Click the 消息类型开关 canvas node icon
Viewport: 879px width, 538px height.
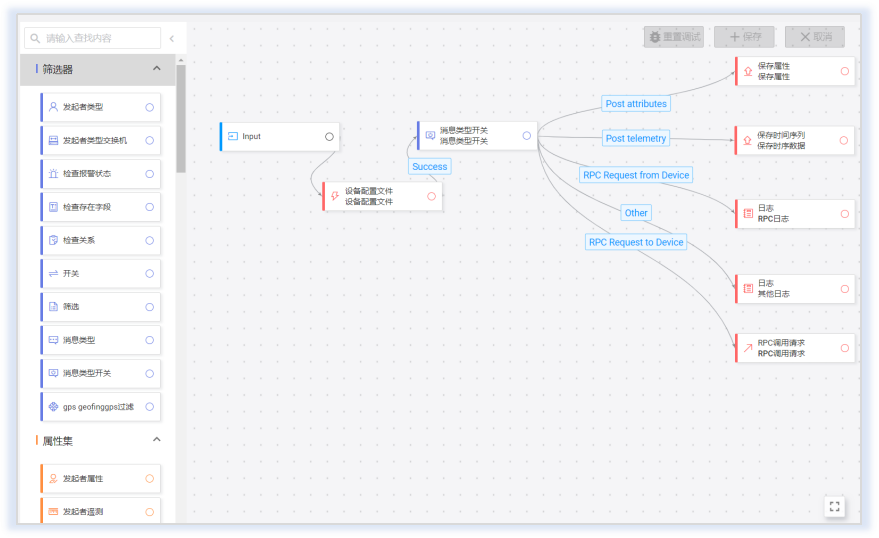(x=430, y=136)
